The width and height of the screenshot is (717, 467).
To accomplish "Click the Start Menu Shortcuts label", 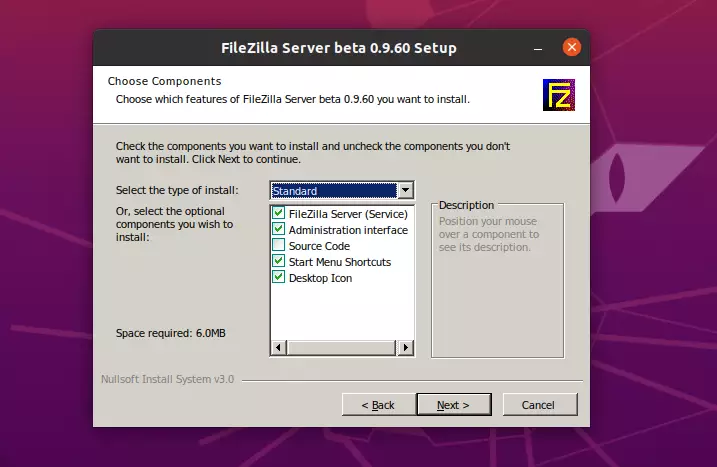I will (x=340, y=262).
